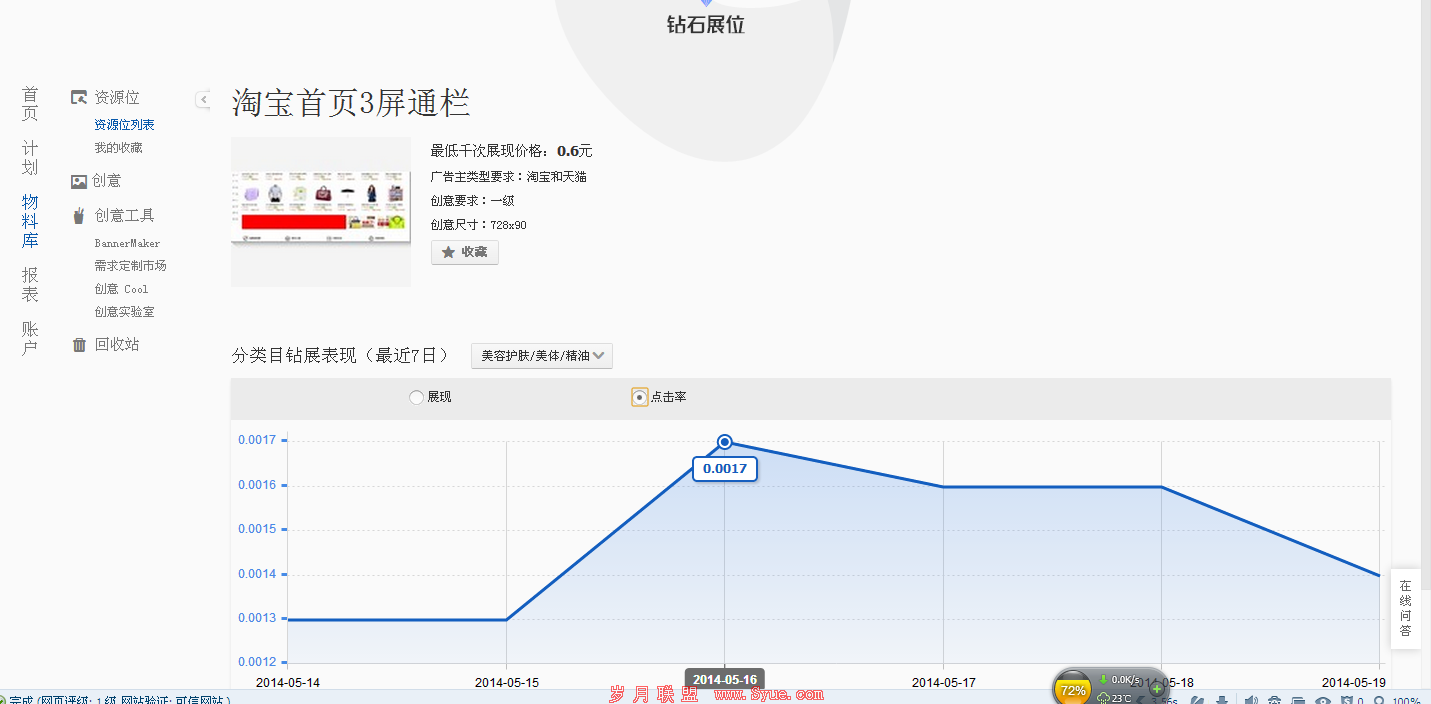Go to 首页 in the left navigation
1431x704 pixels.
30,103
